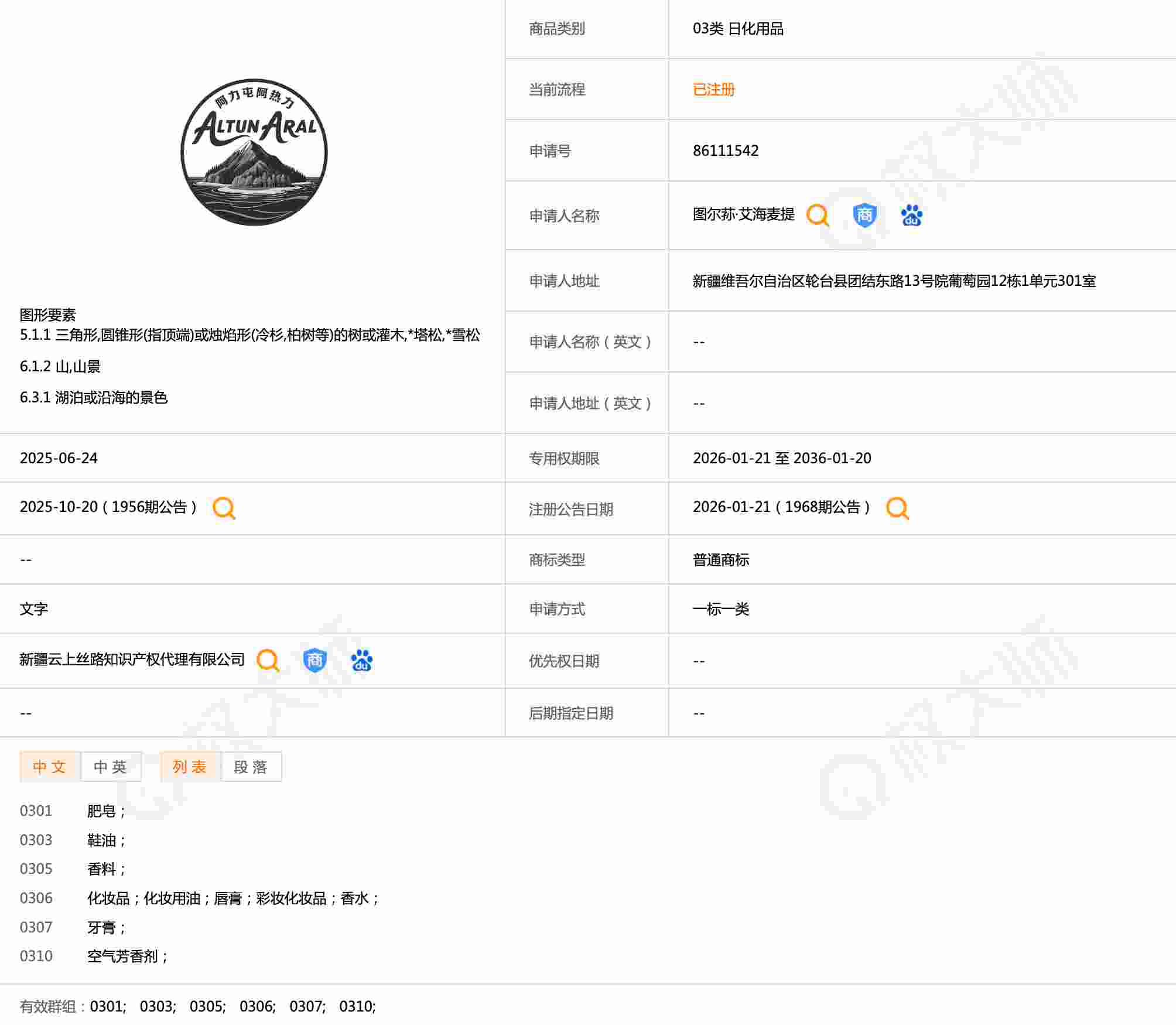Click search icon next to 新疆云上丝路 agency

[268, 660]
